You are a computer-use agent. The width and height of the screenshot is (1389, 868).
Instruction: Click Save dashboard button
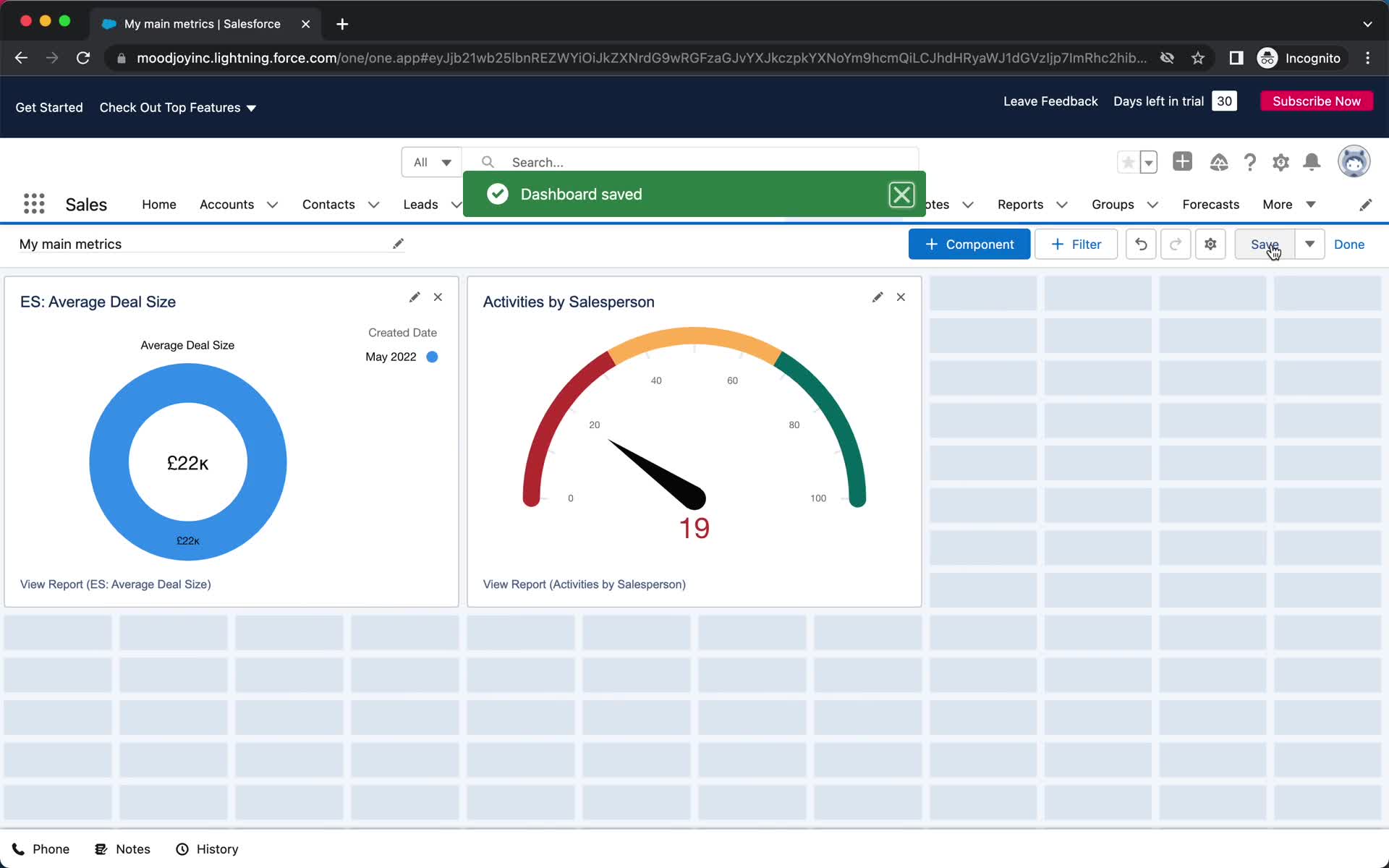[1264, 244]
